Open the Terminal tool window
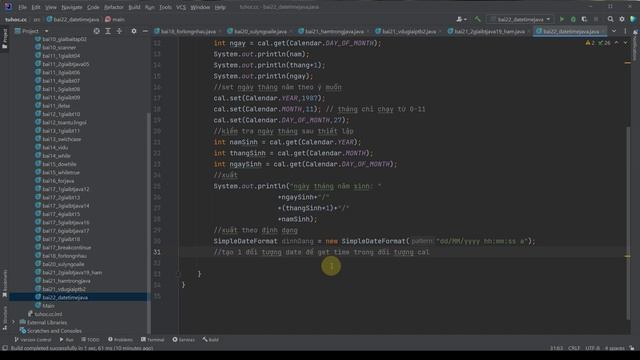Viewport: 640px width, 360px height. pos(153,340)
